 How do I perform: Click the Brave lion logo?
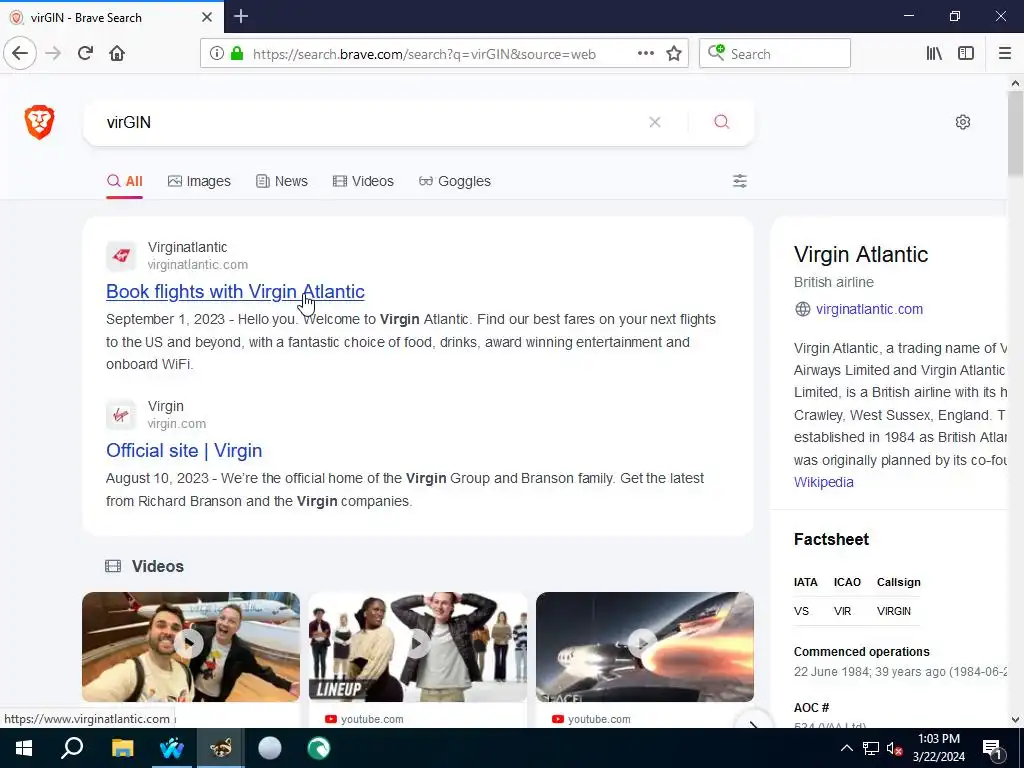click(39, 122)
